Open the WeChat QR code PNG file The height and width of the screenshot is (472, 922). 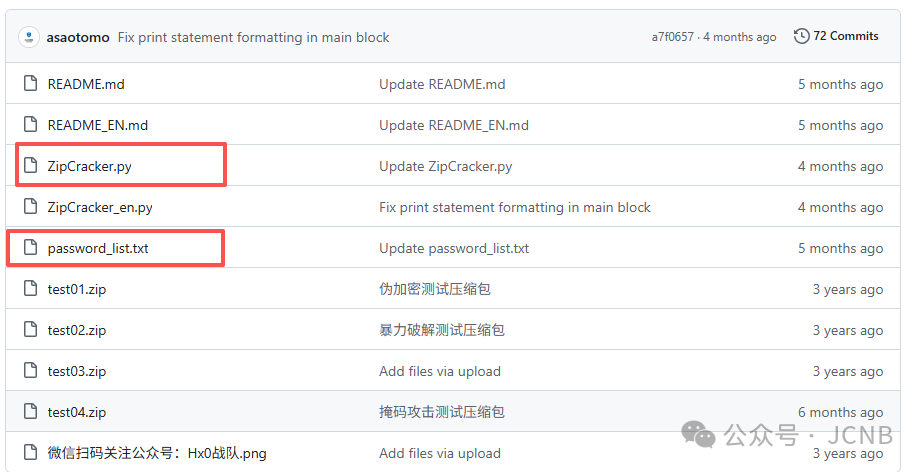click(x=157, y=453)
